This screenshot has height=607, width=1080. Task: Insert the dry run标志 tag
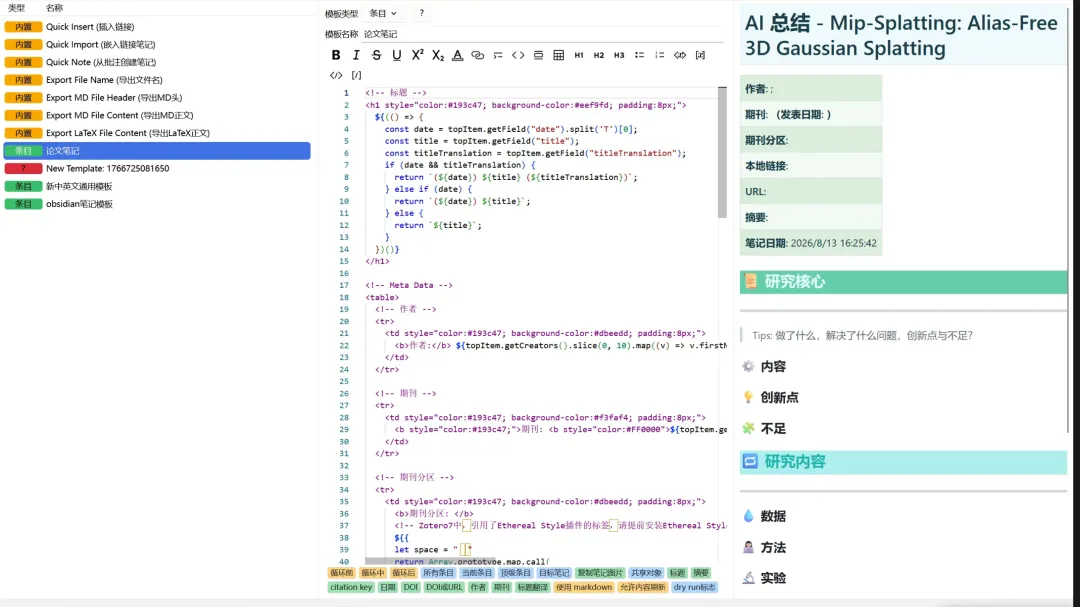pos(694,587)
